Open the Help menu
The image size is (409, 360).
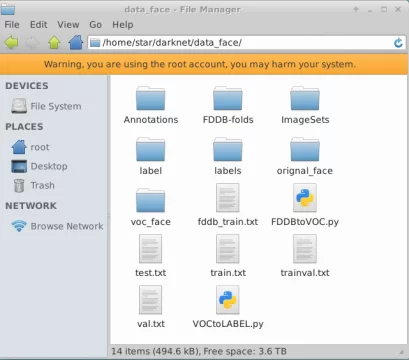tap(123, 25)
